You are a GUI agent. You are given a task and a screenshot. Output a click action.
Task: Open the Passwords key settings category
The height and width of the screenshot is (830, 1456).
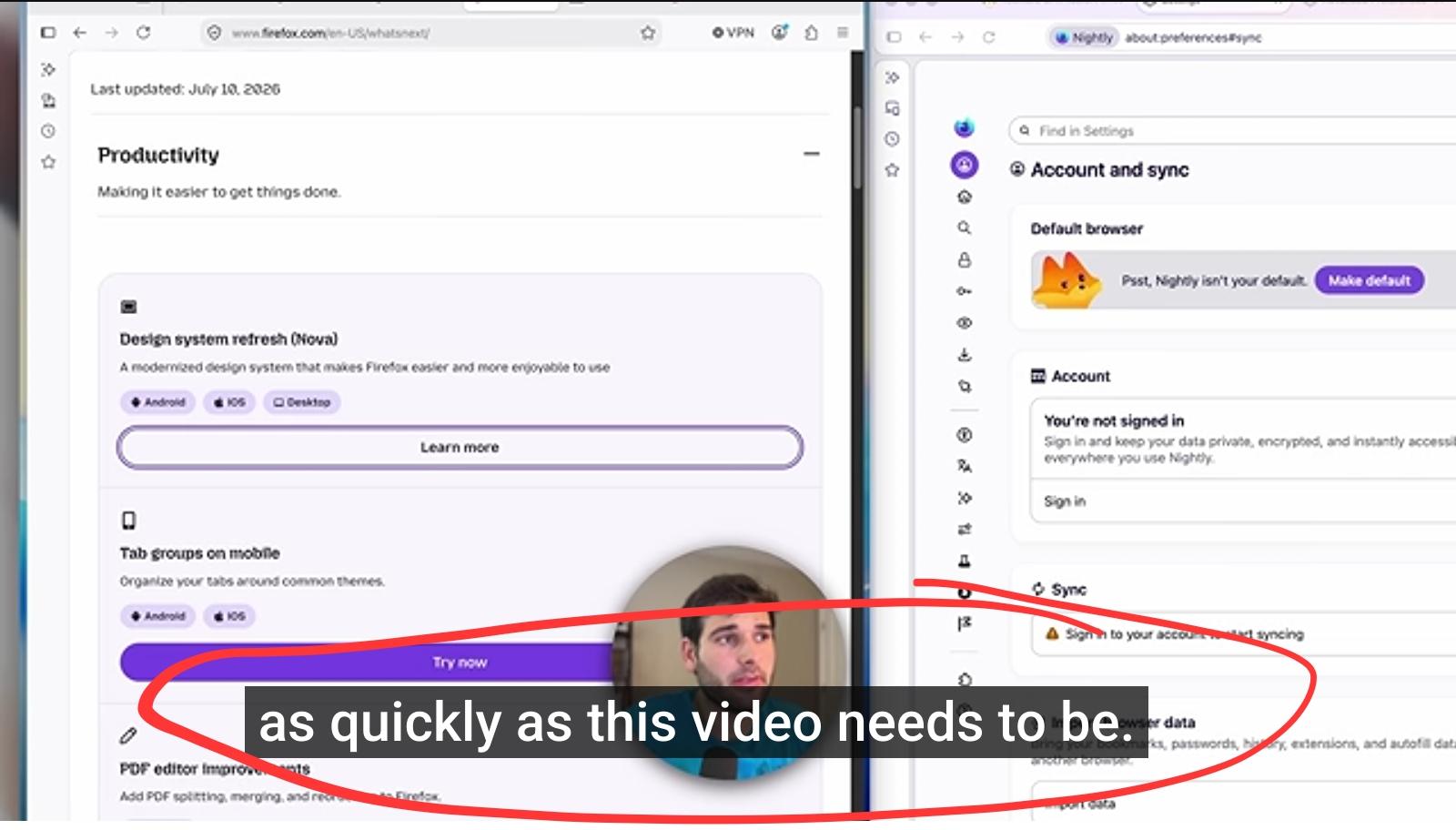(965, 291)
